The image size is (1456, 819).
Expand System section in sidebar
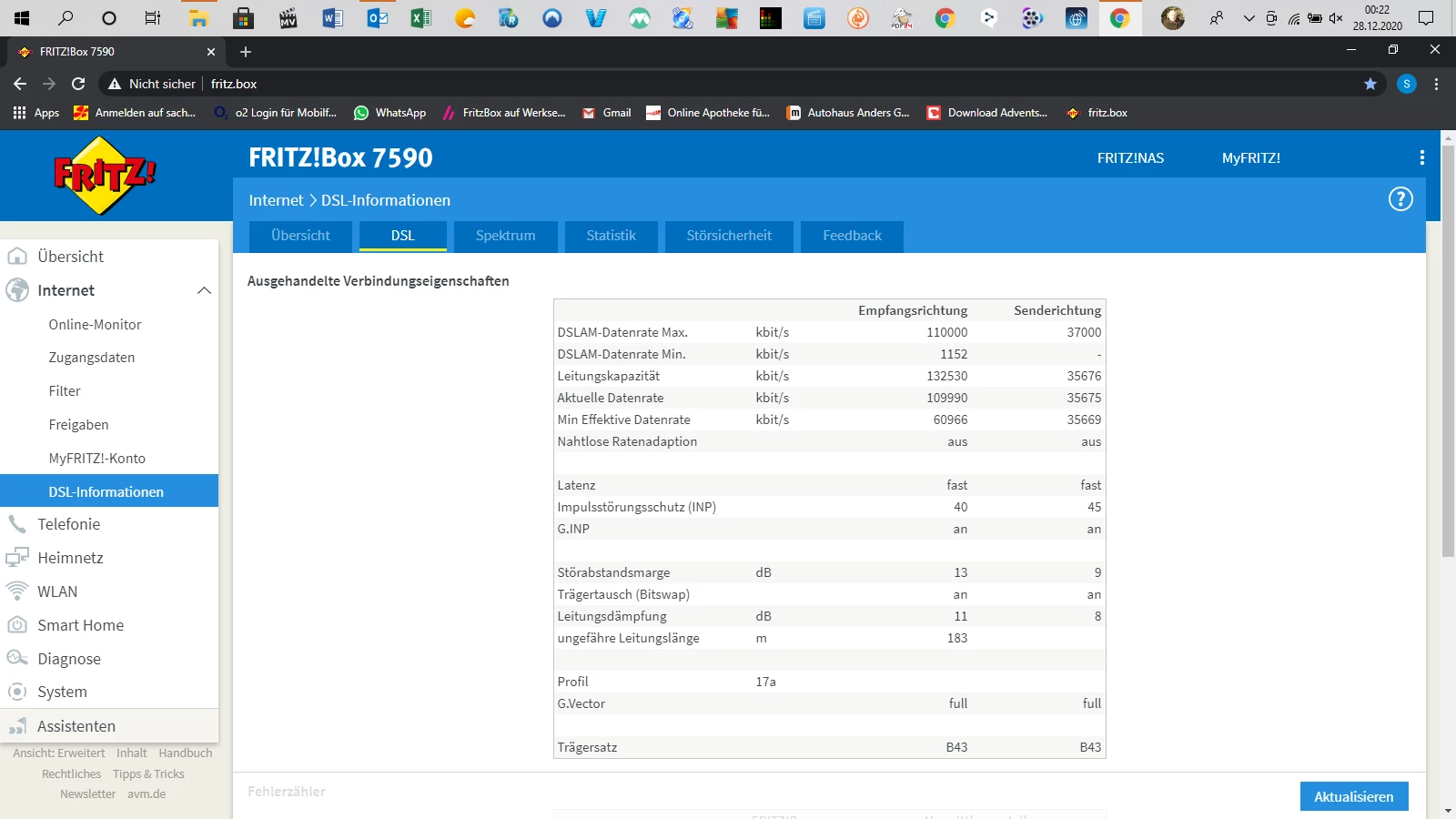click(62, 692)
